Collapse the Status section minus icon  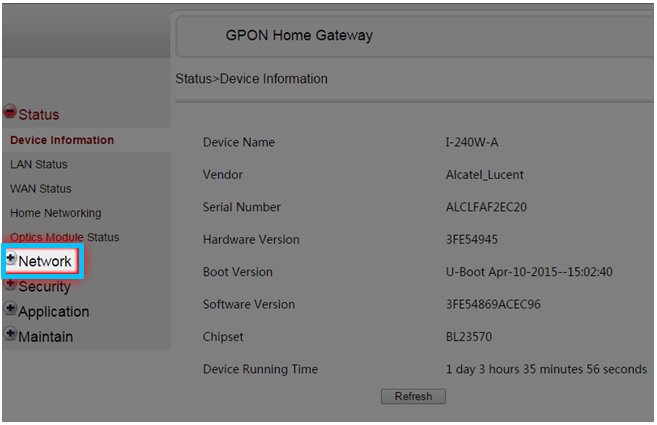[x=10, y=111]
